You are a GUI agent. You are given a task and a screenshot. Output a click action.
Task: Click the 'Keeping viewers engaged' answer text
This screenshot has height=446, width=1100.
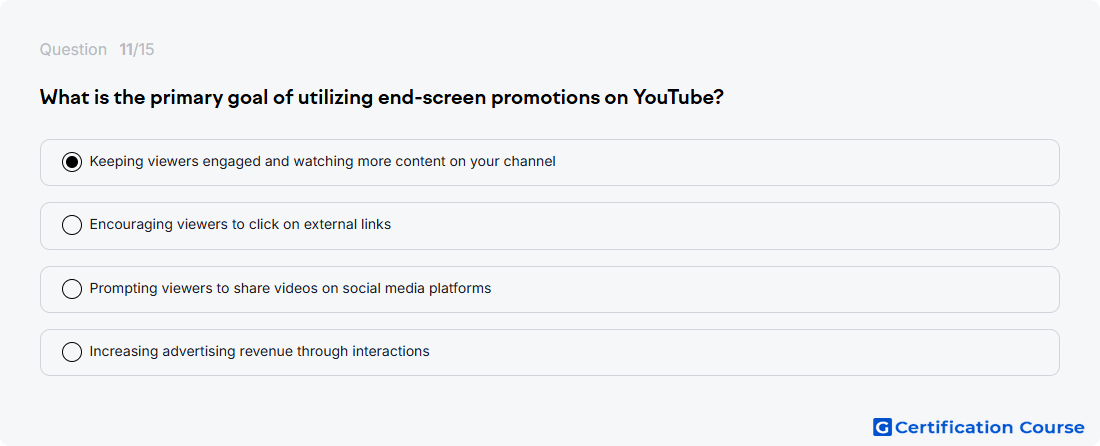pyautogui.click(x=323, y=162)
